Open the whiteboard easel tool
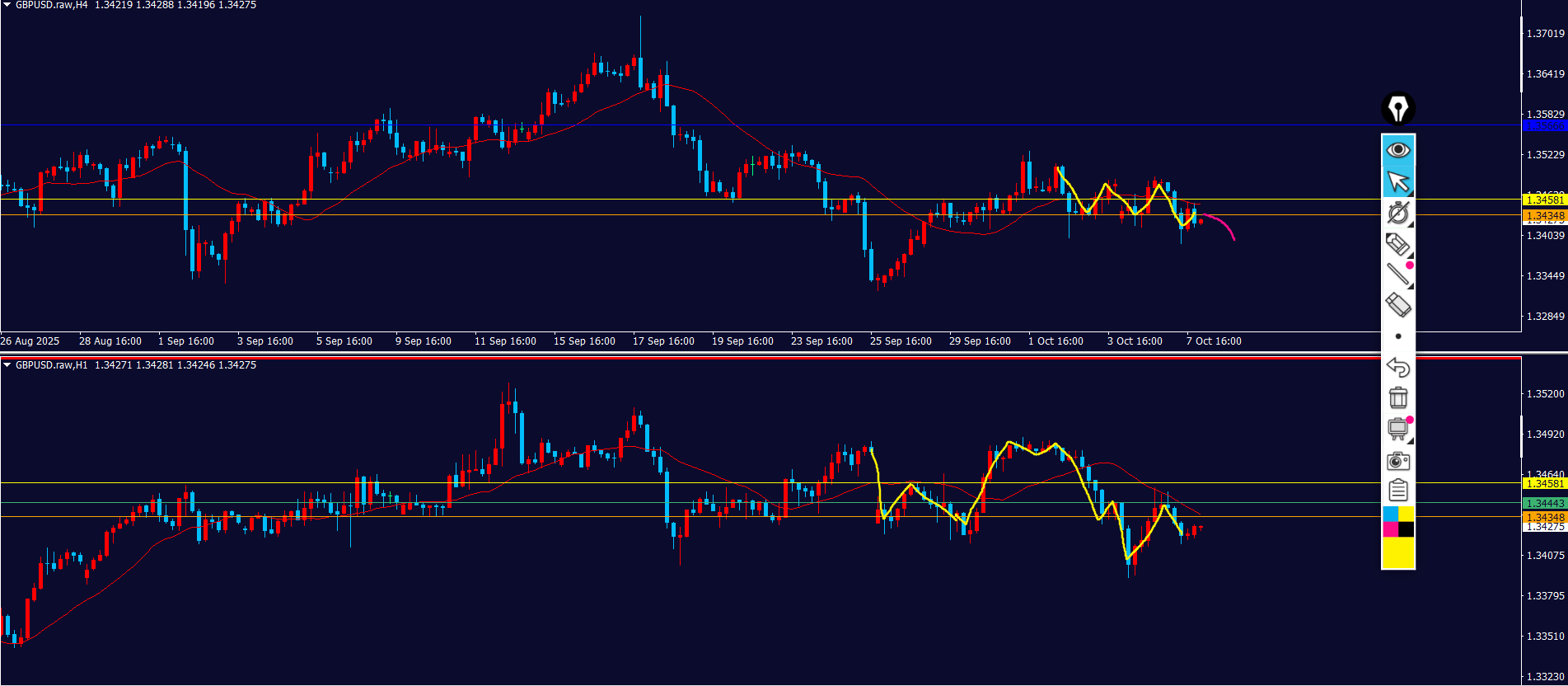The height and width of the screenshot is (686, 1568). coord(1397,429)
